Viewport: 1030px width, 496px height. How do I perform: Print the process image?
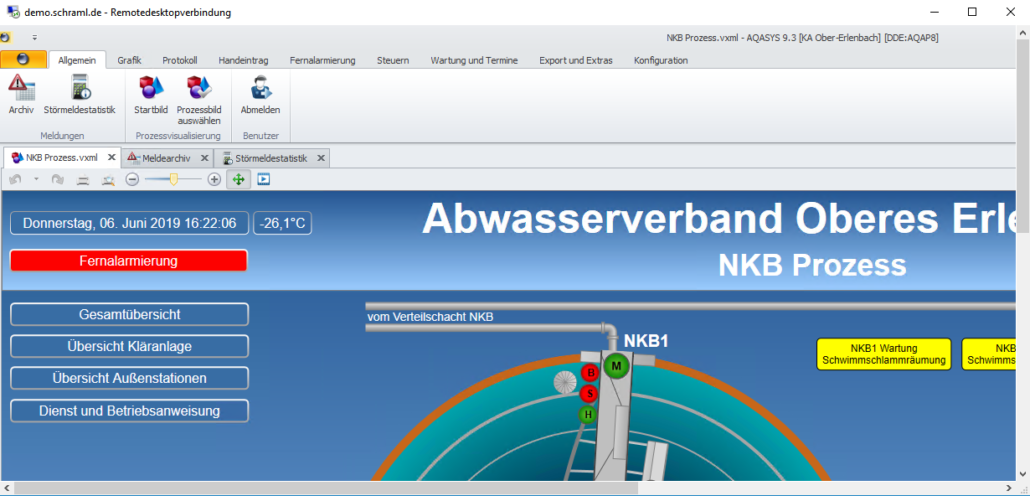tap(83, 179)
